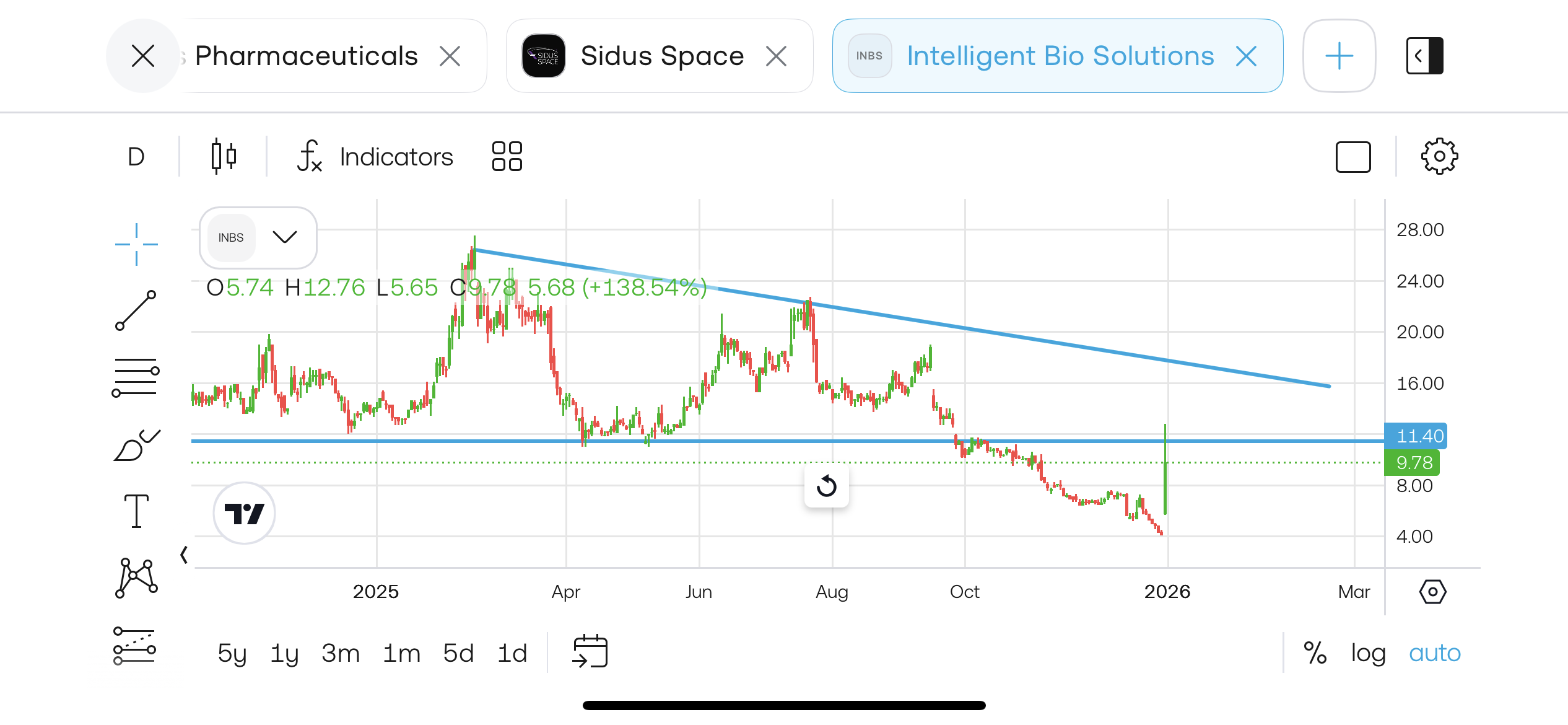Collapse the drawing toolbar with the chevron
The image size is (1568, 725).
pos(184,555)
